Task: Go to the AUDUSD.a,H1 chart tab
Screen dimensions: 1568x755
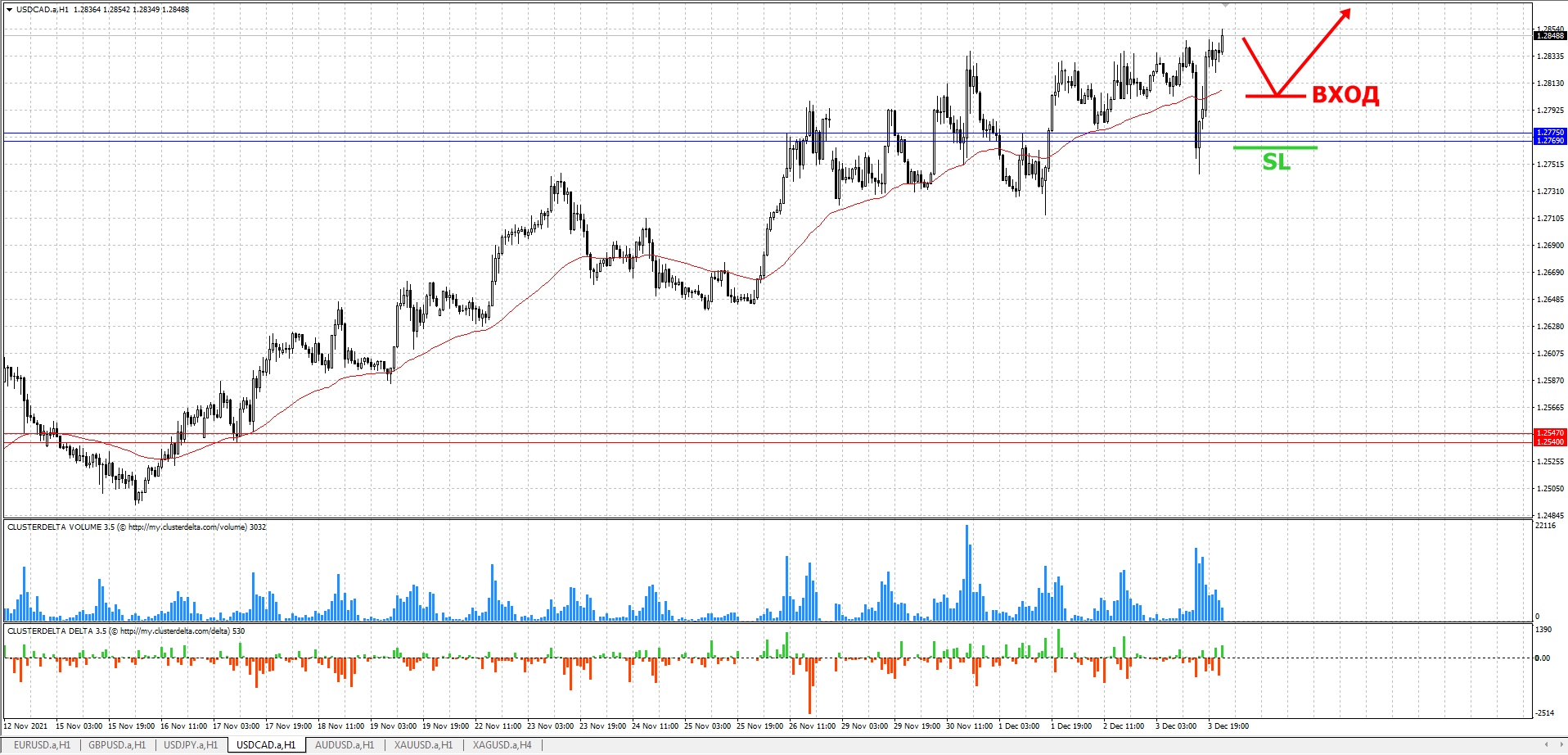Action: (345, 745)
